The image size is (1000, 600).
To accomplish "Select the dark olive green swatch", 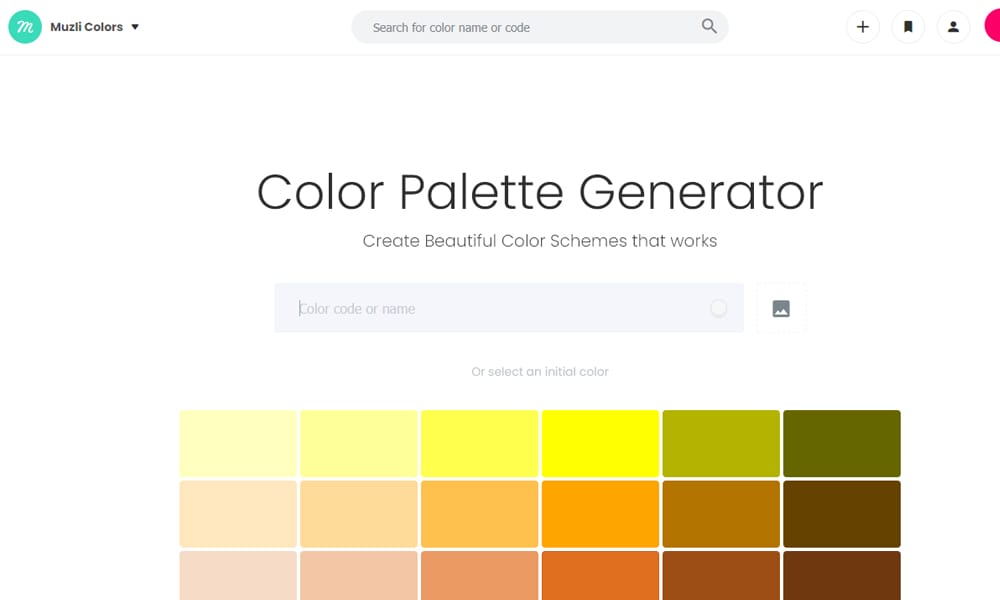I will 842,443.
